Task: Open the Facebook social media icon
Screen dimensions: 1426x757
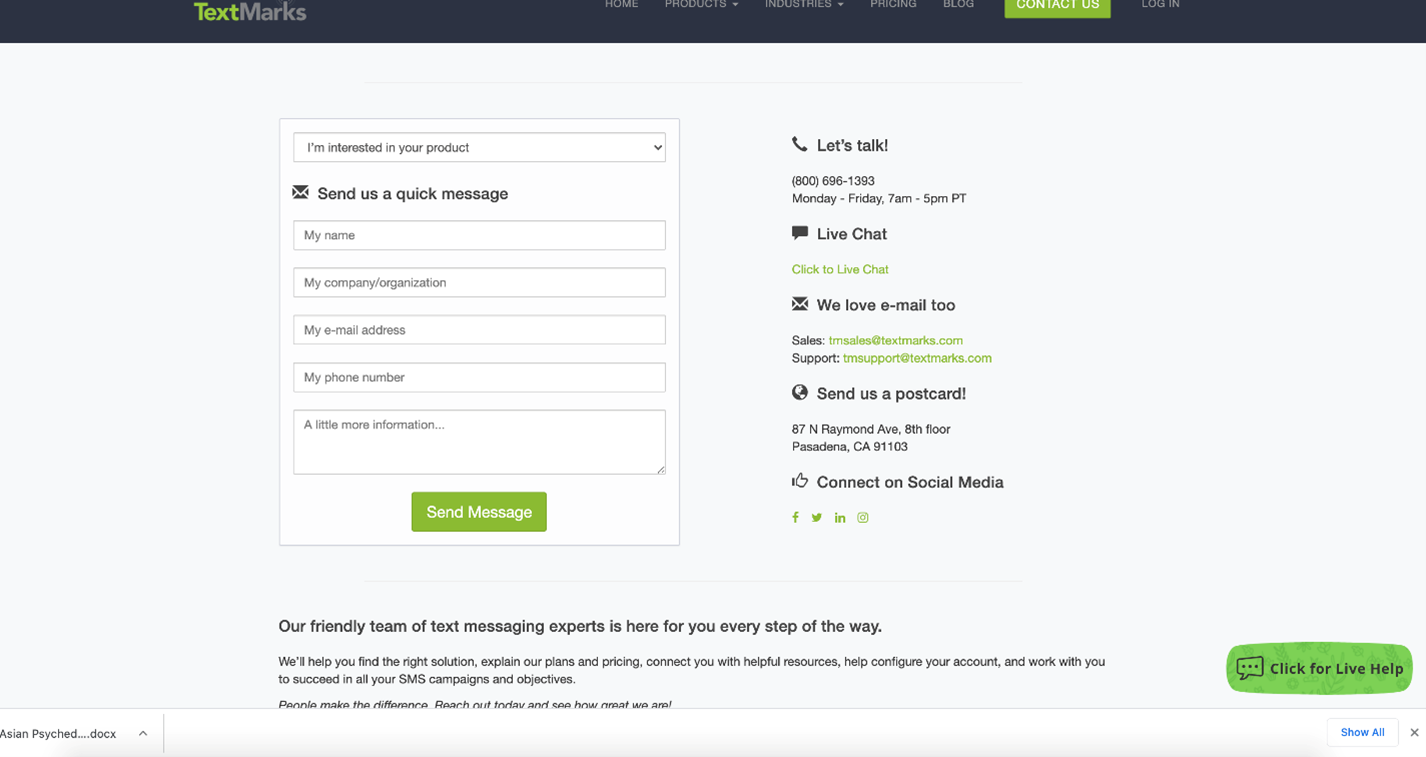Action: point(795,518)
